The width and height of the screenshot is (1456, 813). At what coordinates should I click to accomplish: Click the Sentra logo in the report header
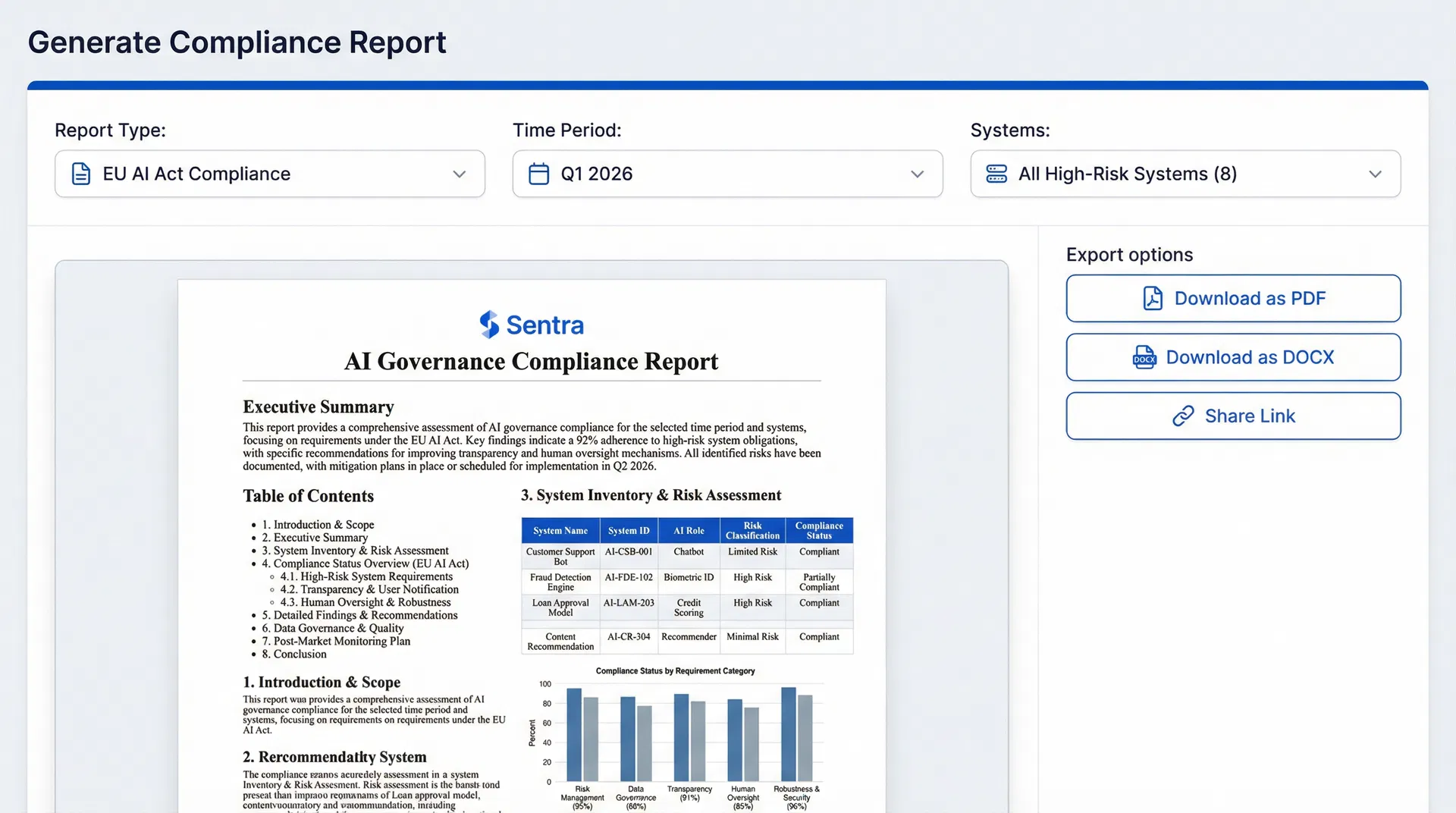click(531, 325)
